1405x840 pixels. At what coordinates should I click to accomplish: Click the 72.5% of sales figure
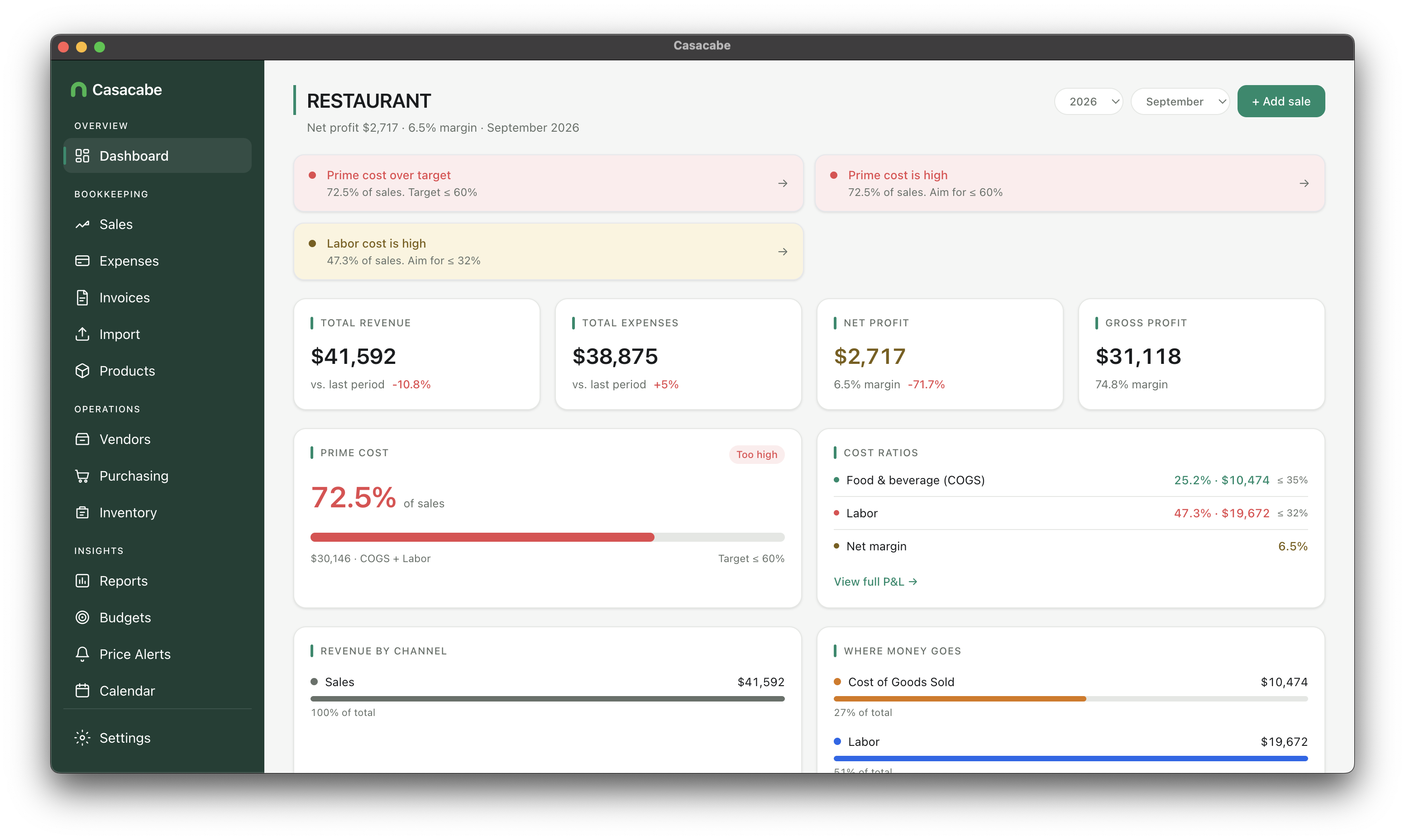click(x=378, y=498)
